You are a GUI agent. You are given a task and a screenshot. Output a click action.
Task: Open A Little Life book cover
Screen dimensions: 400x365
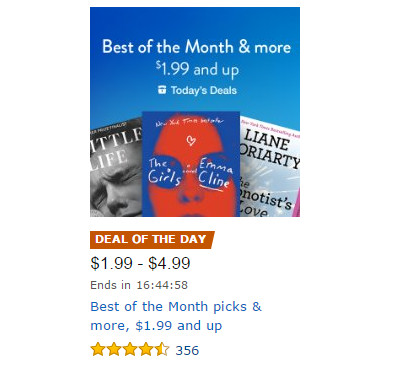point(116,168)
